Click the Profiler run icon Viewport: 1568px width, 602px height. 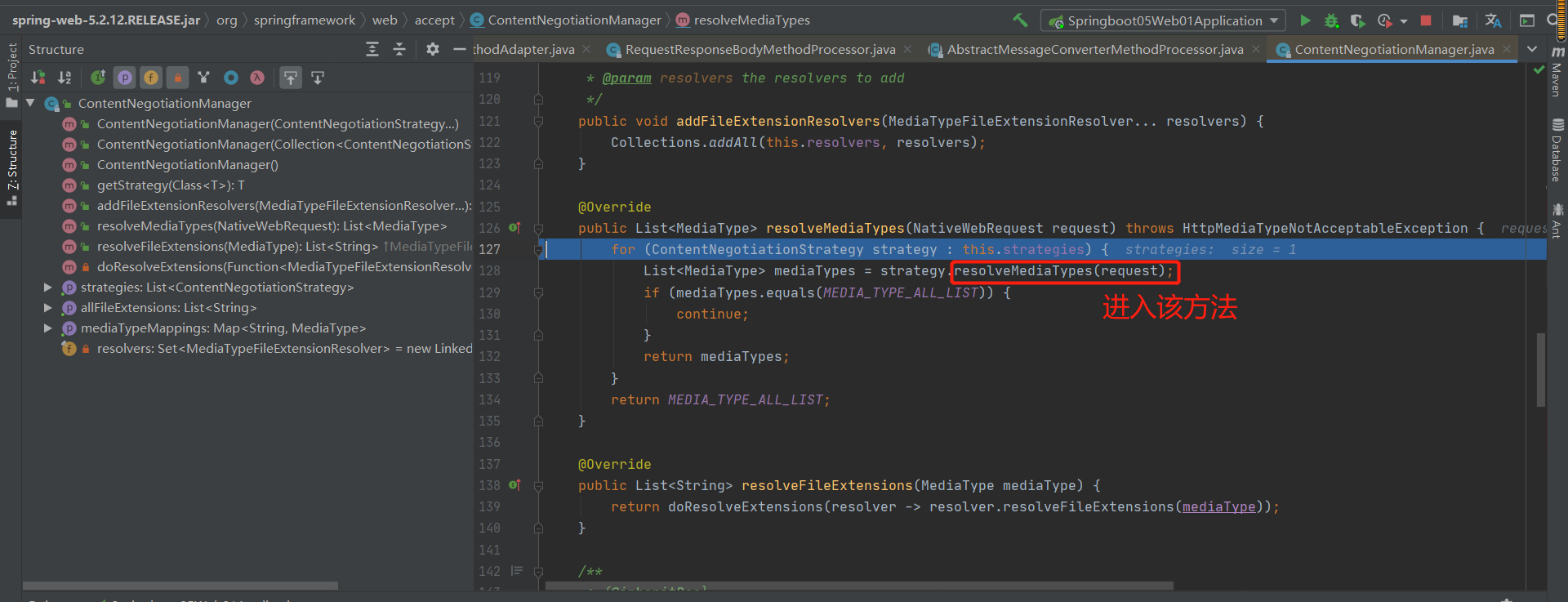pyautogui.click(x=1384, y=20)
